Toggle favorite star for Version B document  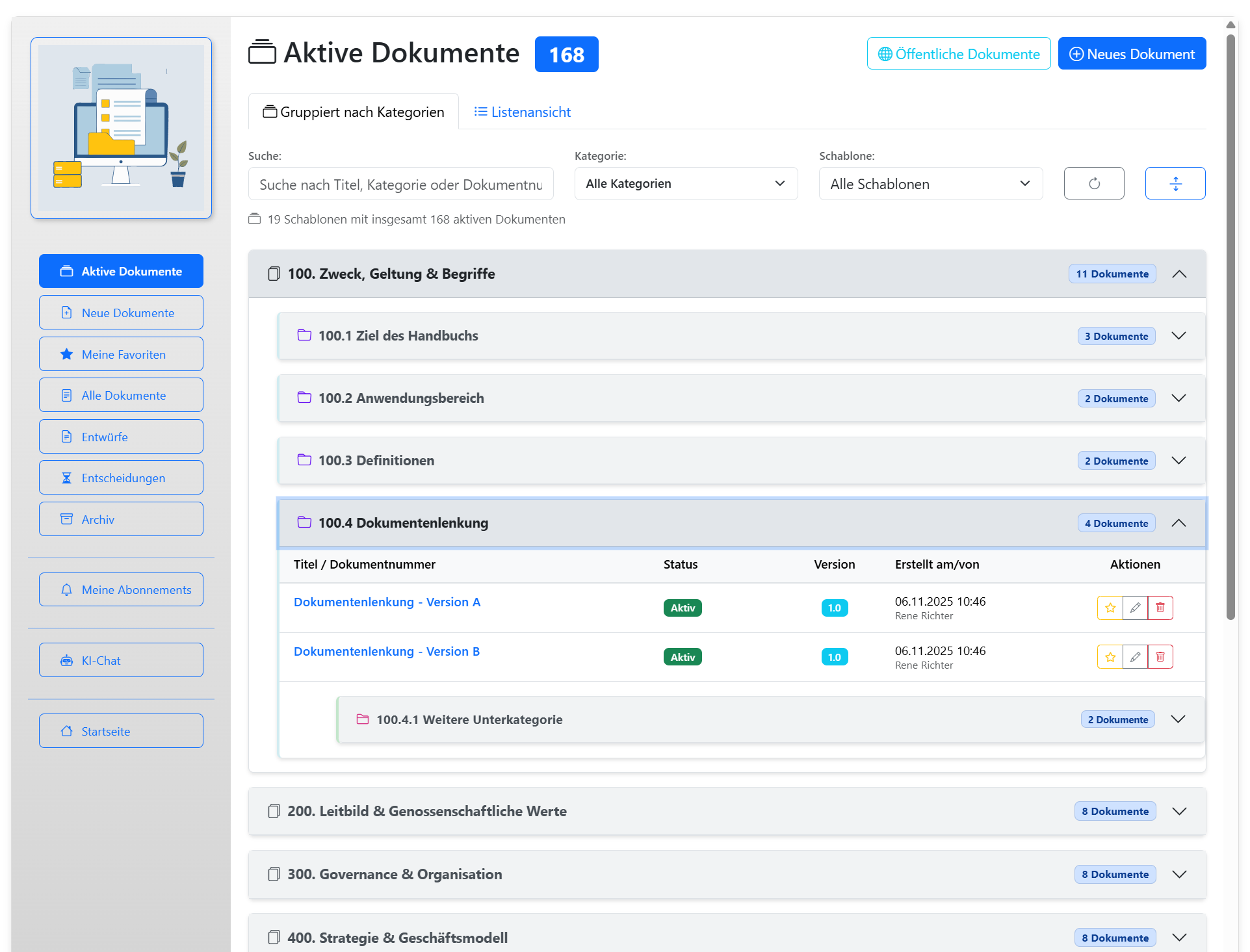[x=1110, y=657]
